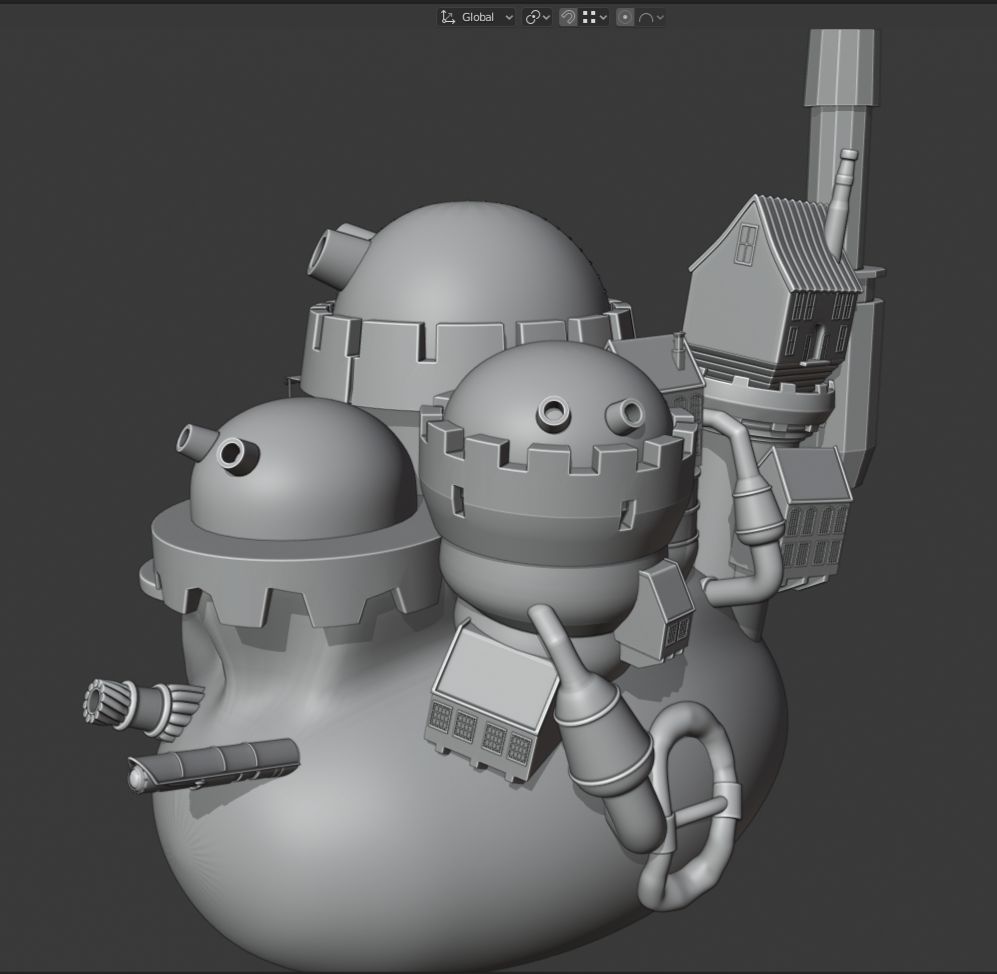Toggle the proportional editing circle button
The width and height of the screenshot is (997, 974).
[625, 17]
